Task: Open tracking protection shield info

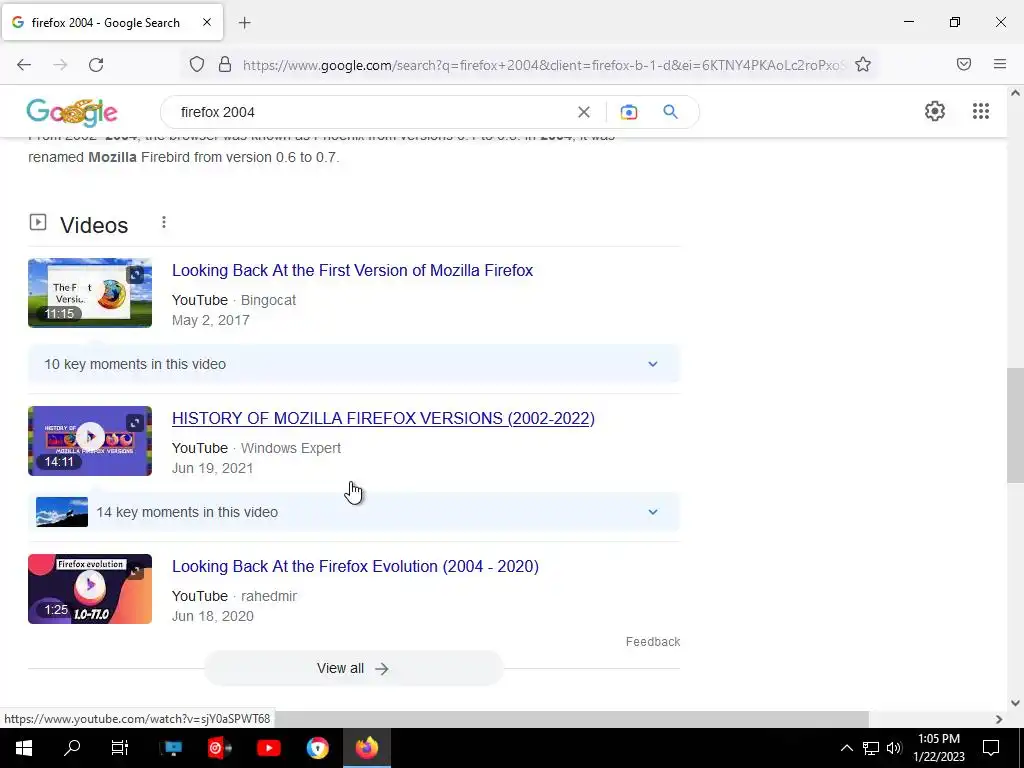Action: 197,64
